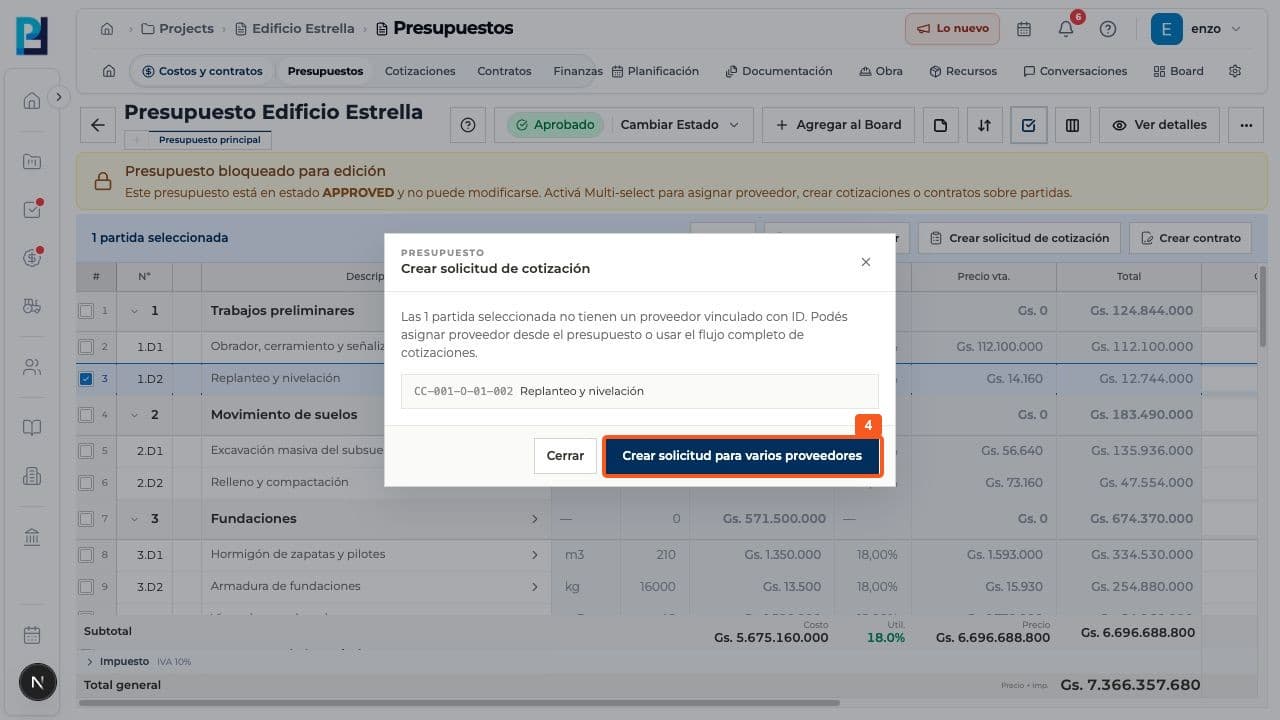
Task: Click the company logo at top left
Action: [32, 35]
